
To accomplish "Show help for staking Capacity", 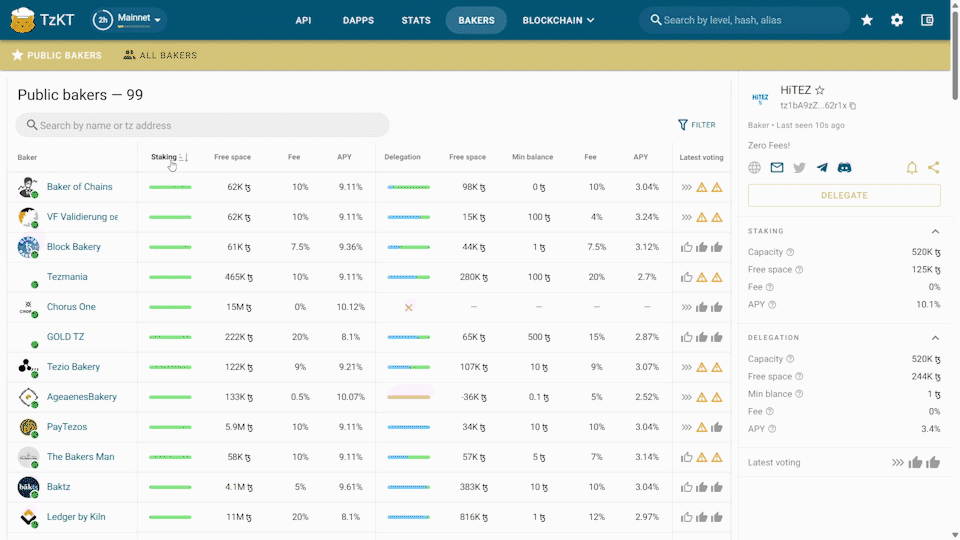I will point(790,252).
